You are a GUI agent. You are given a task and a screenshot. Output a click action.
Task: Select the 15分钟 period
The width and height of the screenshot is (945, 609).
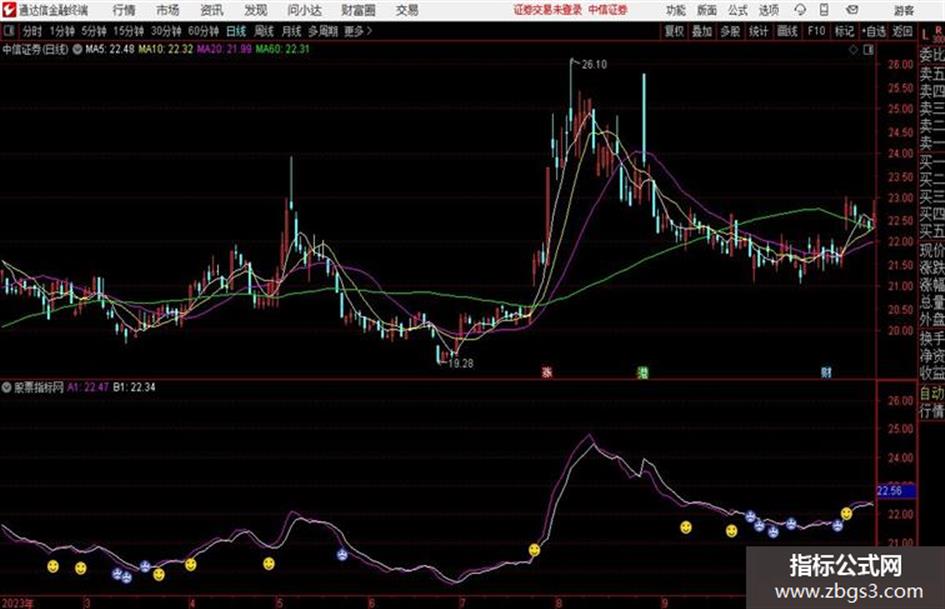[128, 31]
